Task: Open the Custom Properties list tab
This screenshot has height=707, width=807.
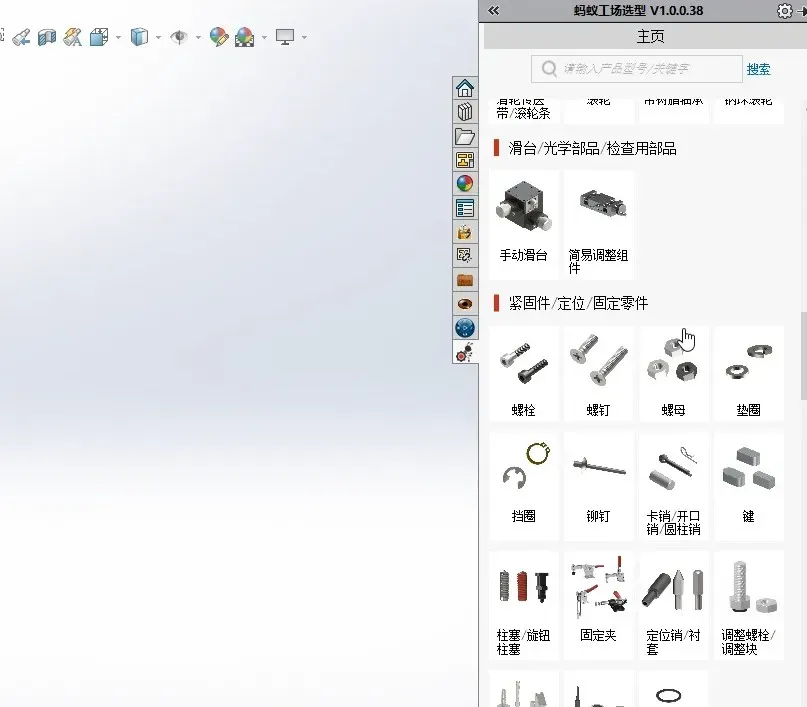Action: [x=465, y=208]
